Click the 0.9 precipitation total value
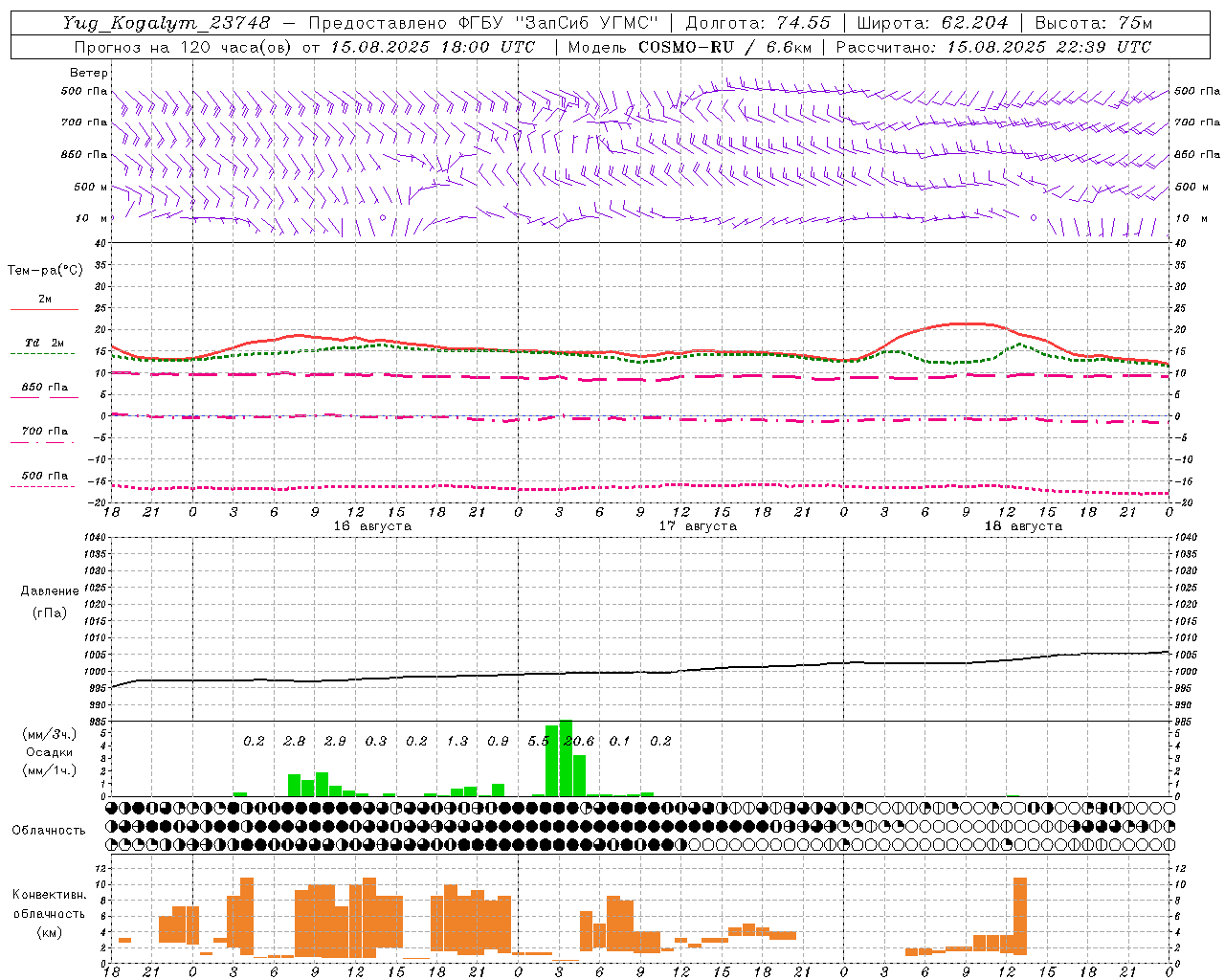The image size is (1225, 980). click(x=498, y=741)
